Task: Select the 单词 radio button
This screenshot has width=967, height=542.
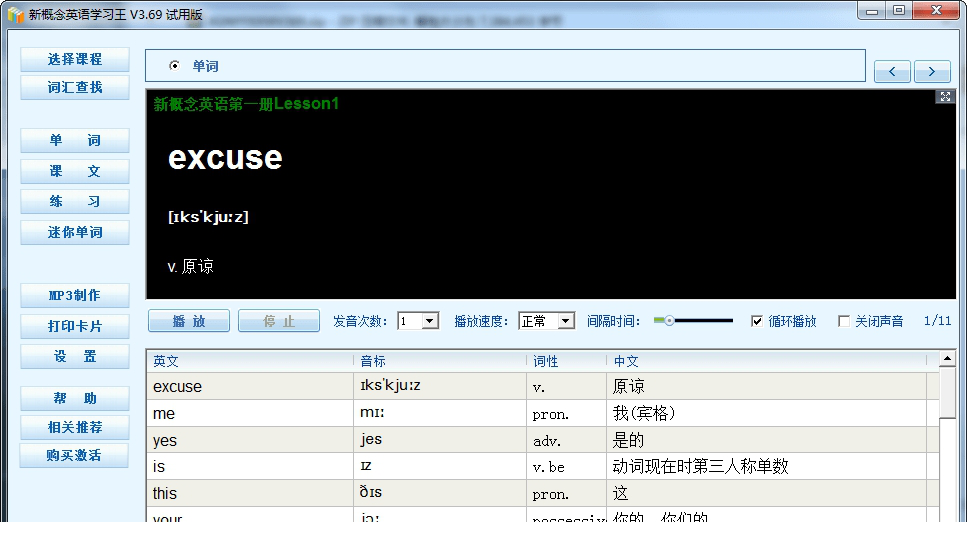Action: [x=175, y=65]
